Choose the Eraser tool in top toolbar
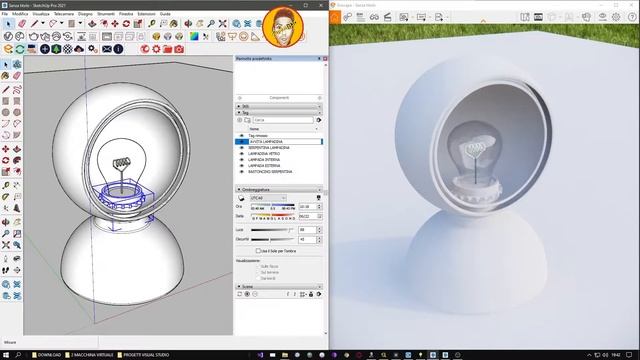 point(22,24)
